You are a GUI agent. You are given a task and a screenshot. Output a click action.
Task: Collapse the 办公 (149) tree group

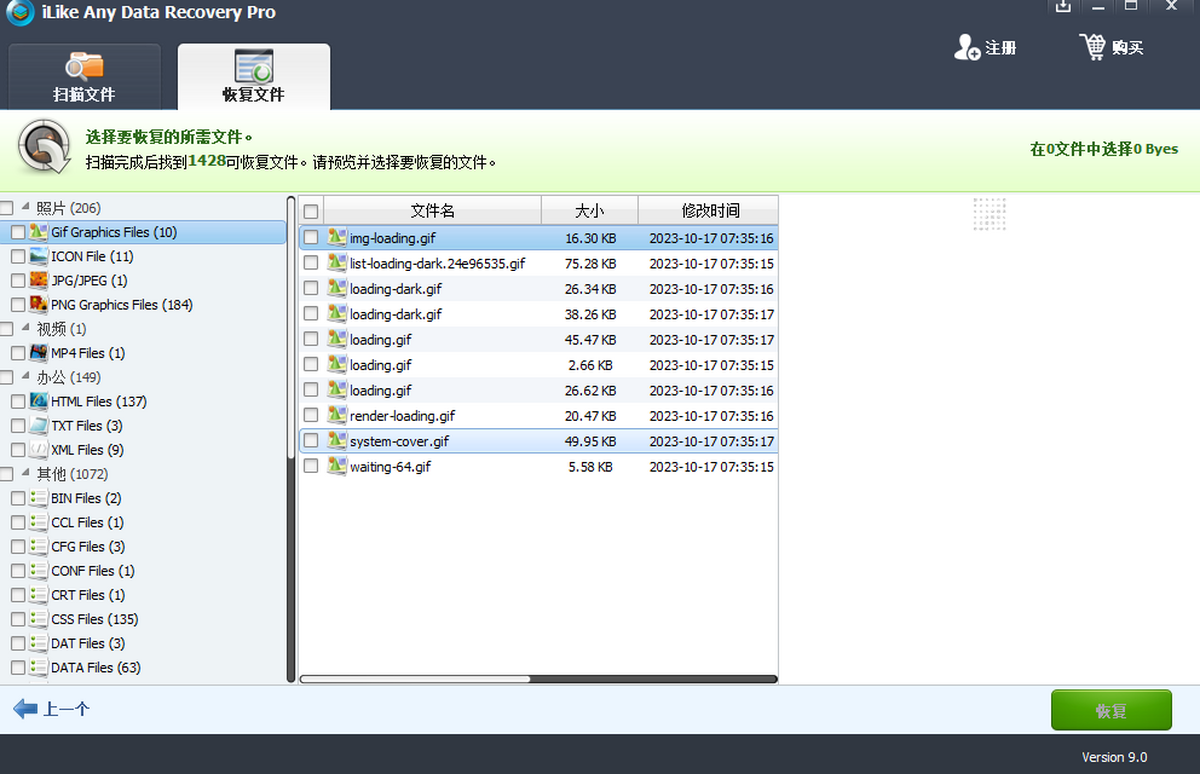[x=25, y=377]
